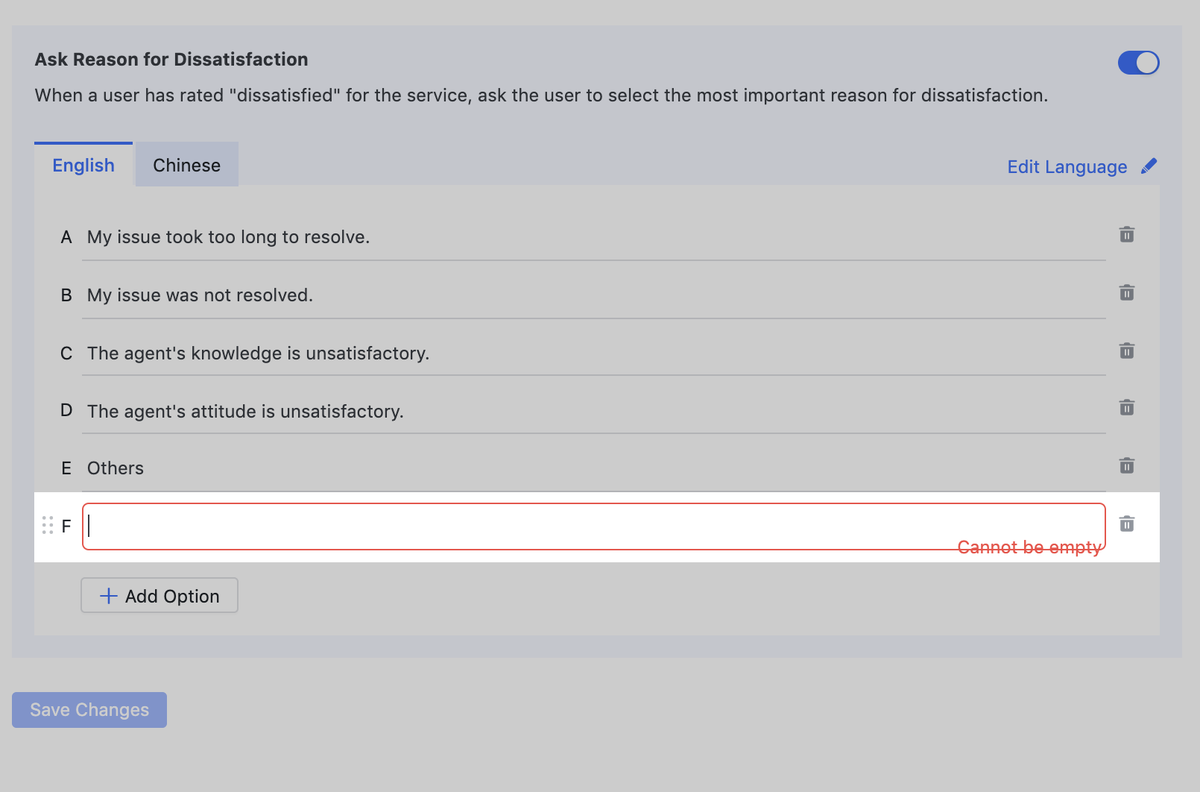Open the Edit Language link
This screenshot has width=1200, height=792.
pyautogui.click(x=1066, y=167)
